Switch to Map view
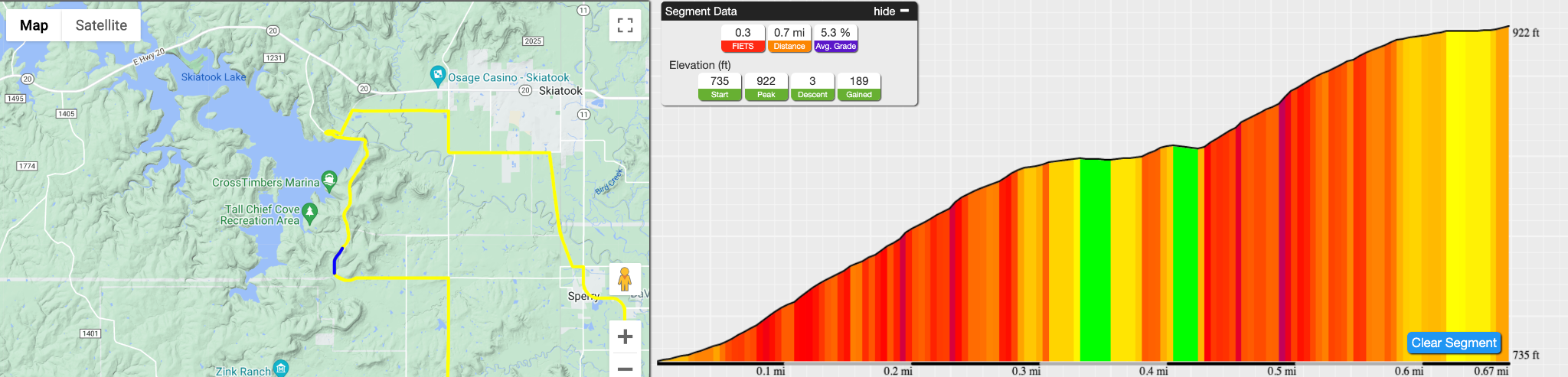 pyautogui.click(x=34, y=25)
